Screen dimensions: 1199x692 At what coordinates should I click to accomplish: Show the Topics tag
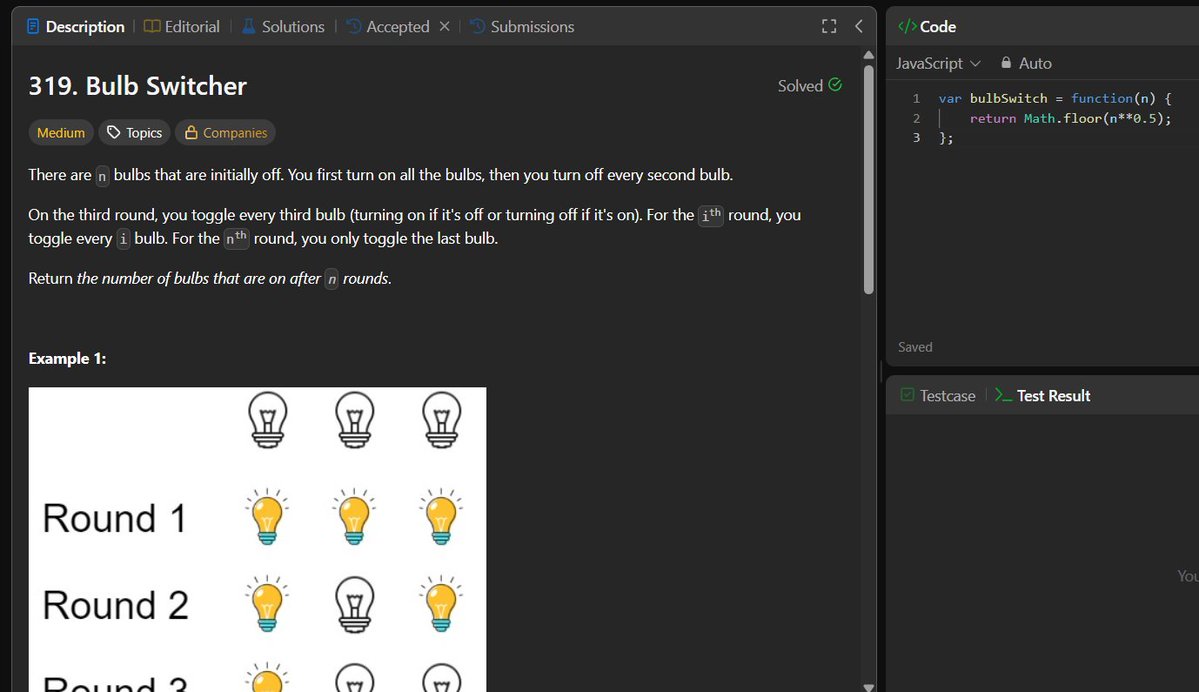(x=135, y=132)
